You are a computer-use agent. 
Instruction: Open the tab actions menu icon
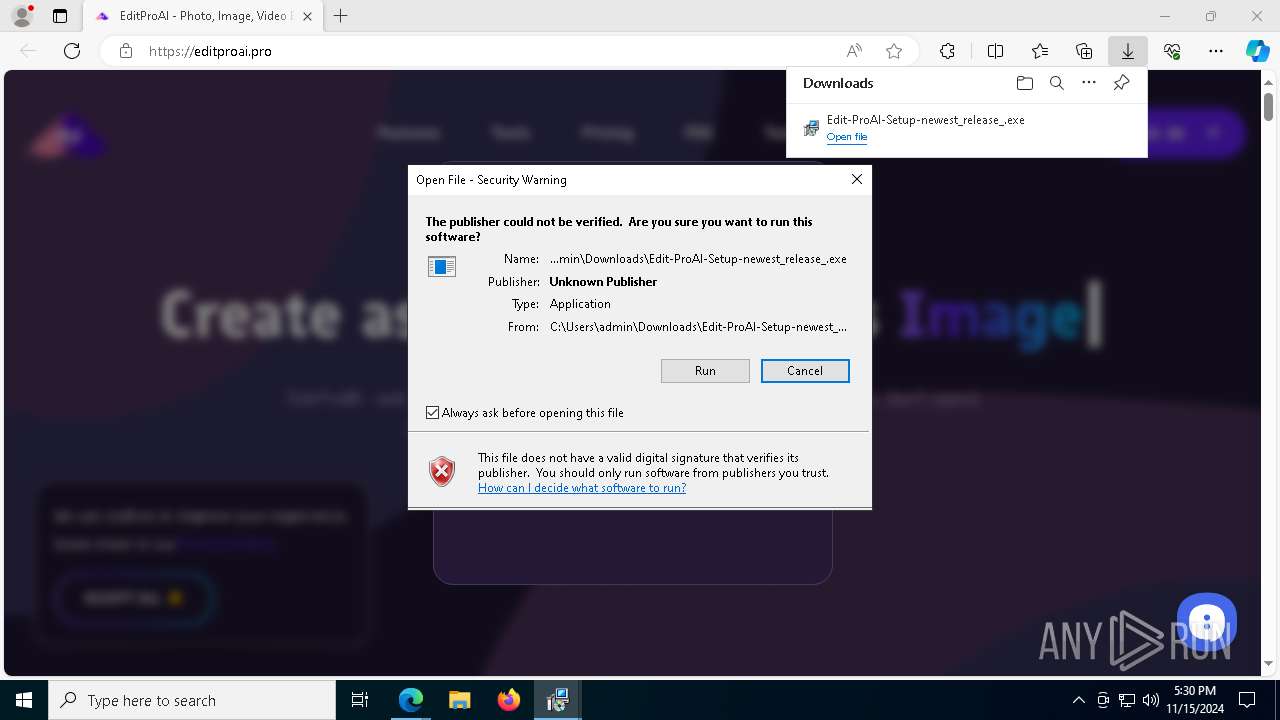(60, 16)
